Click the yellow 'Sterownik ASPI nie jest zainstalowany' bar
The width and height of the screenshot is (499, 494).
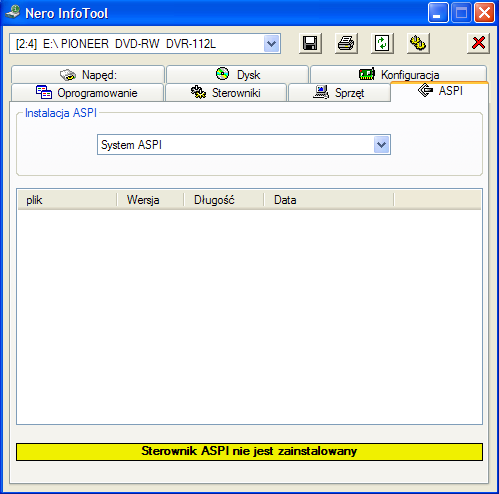[x=249, y=452]
